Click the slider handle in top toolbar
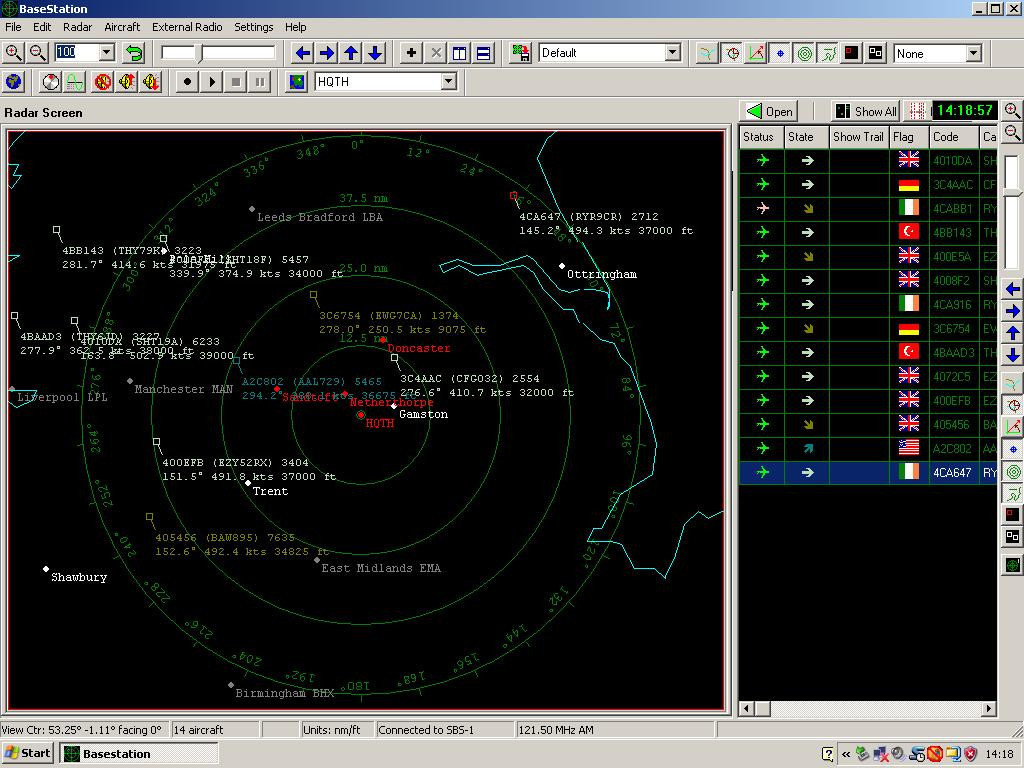1024x768 pixels. (199, 53)
